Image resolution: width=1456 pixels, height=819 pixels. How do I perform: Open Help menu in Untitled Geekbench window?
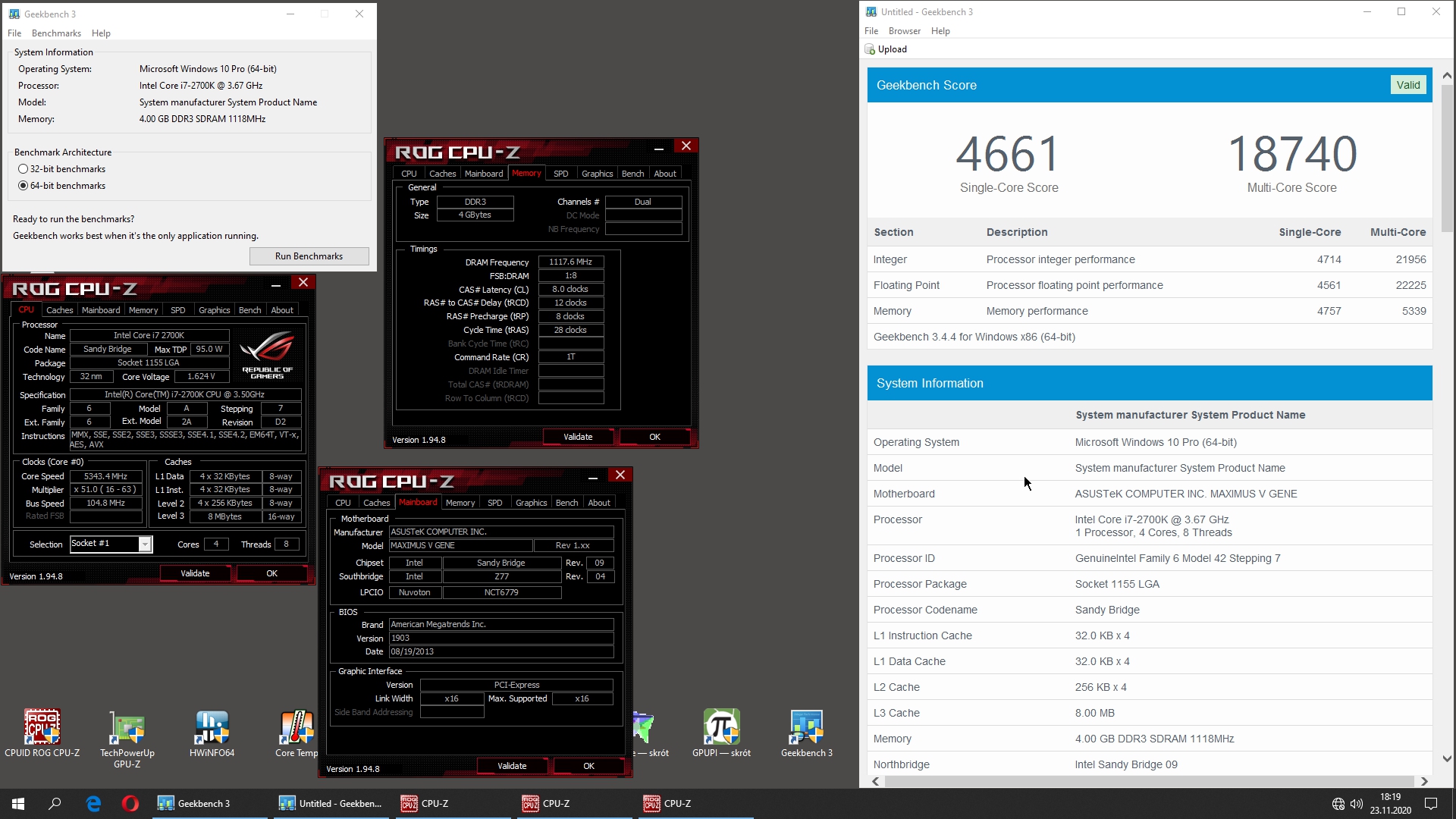pyautogui.click(x=940, y=31)
